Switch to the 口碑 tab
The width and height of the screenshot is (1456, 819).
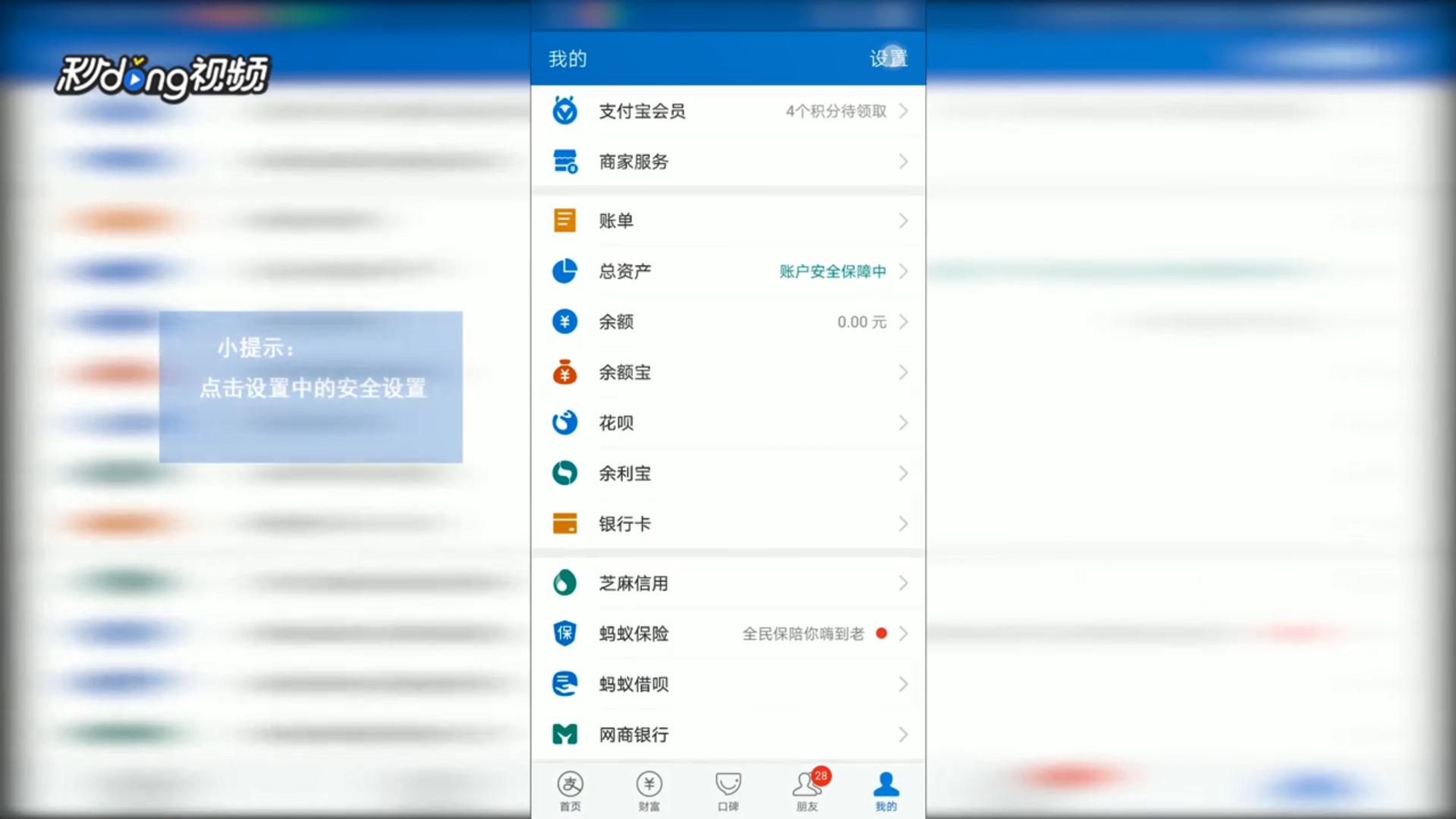[x=728, y=791]
